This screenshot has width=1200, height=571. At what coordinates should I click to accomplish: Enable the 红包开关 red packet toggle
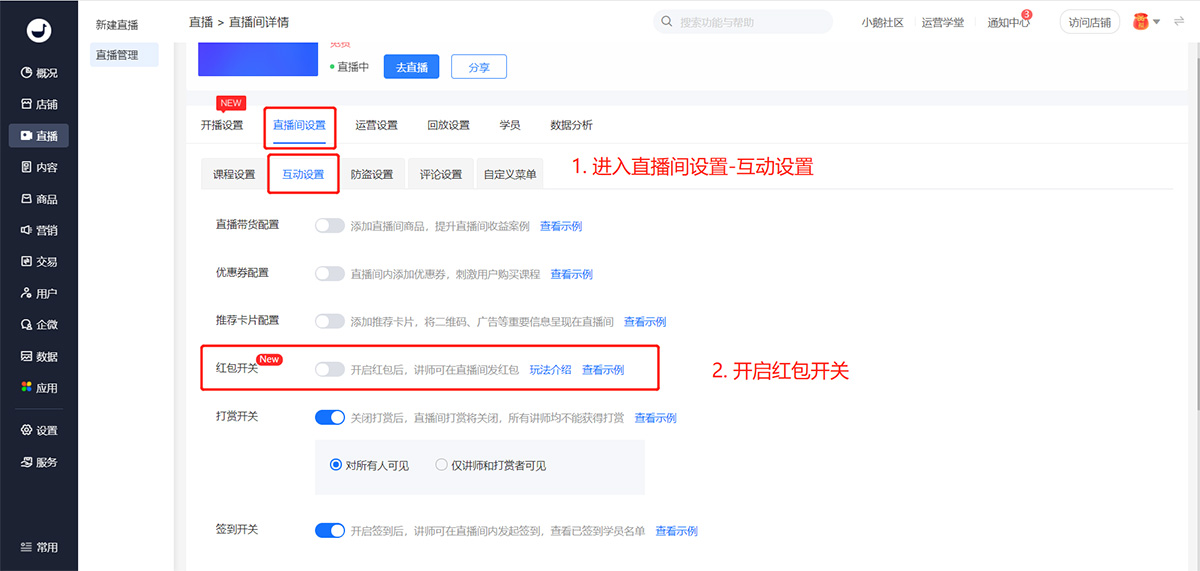pyautogui.click(x=329, y=369)
